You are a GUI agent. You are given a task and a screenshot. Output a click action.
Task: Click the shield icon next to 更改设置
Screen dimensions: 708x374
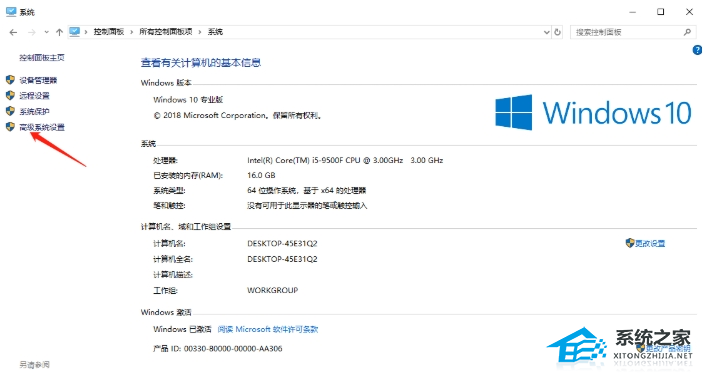[x=630, y=243]
